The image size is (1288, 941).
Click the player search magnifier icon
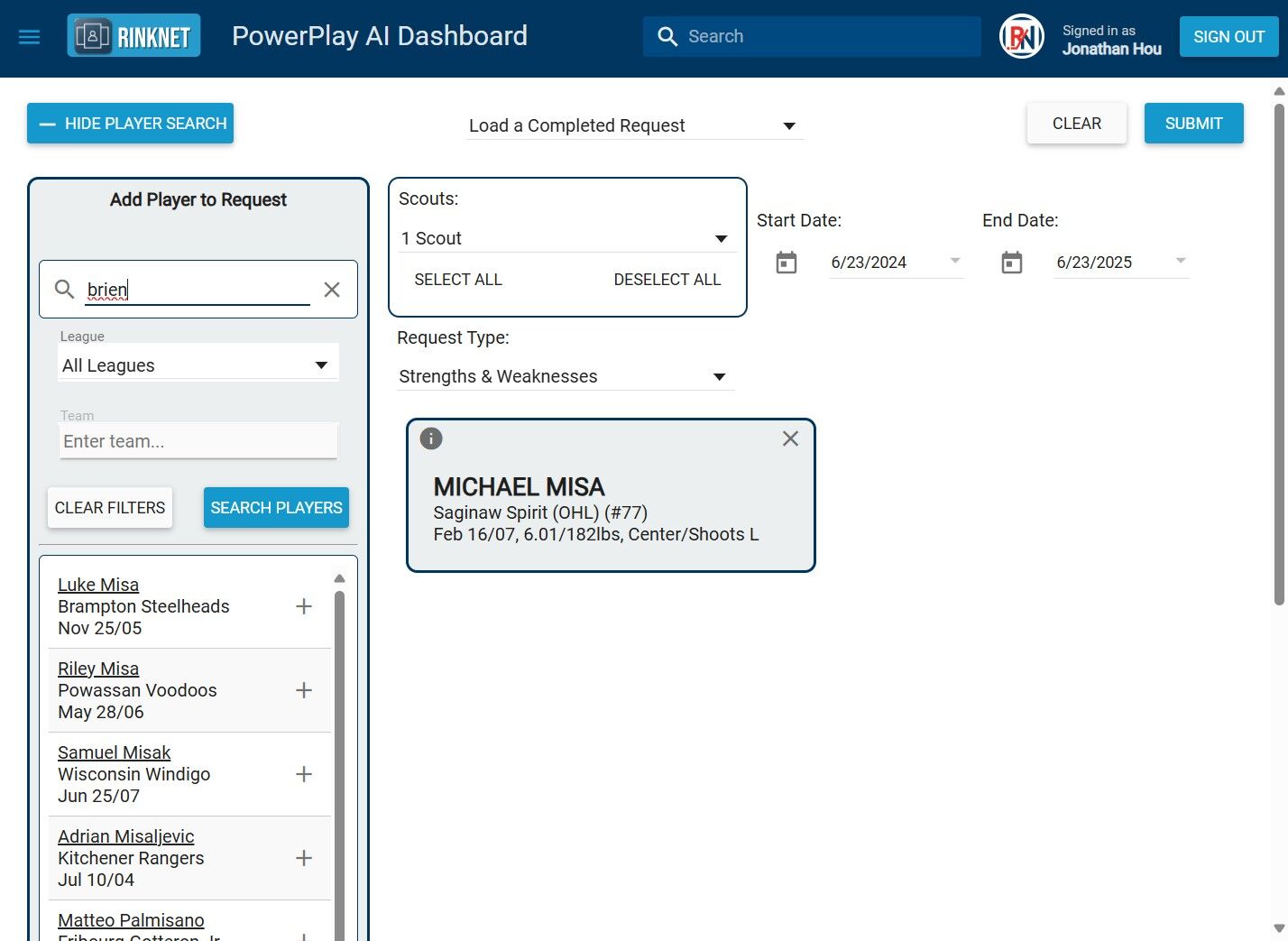64,289
